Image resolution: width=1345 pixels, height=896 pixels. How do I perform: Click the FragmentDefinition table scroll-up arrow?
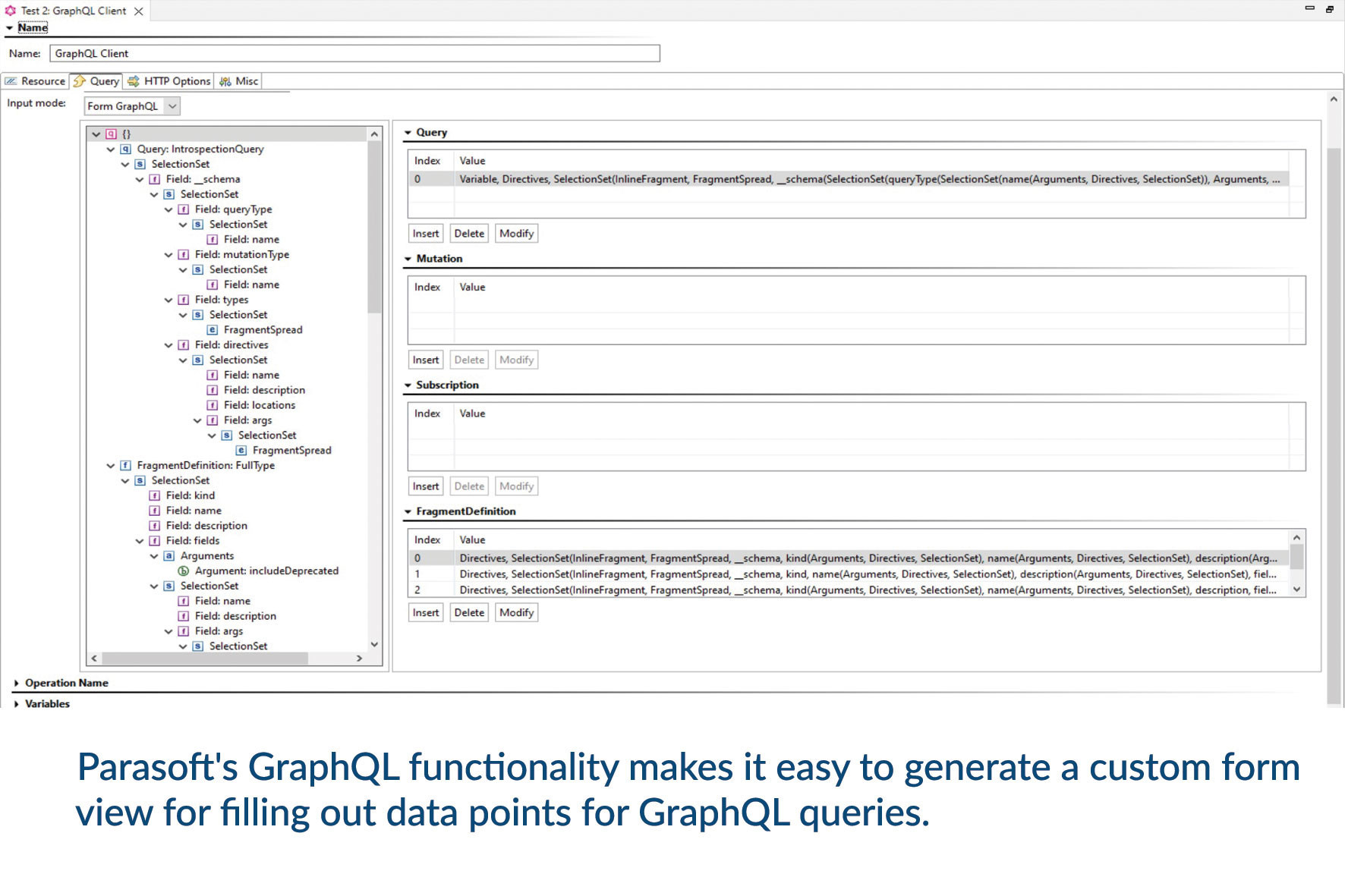pyautogui.click(x=1296, y=538)
